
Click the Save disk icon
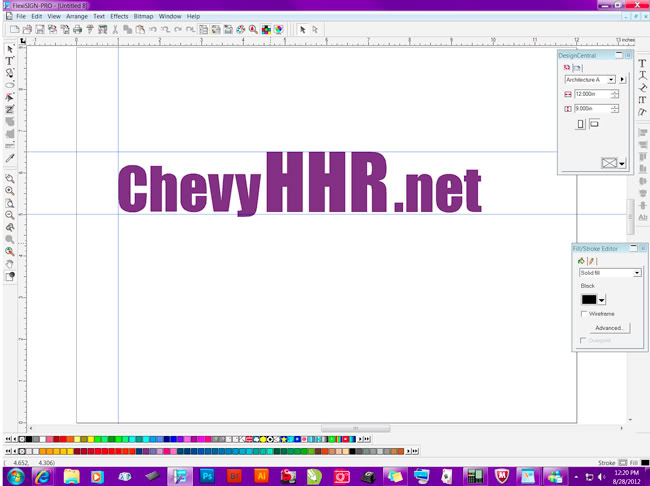point(39,29)
